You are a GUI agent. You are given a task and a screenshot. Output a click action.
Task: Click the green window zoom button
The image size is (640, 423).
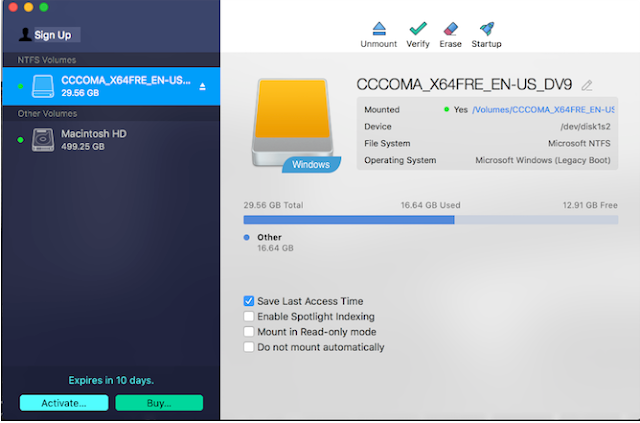point(44,7)
